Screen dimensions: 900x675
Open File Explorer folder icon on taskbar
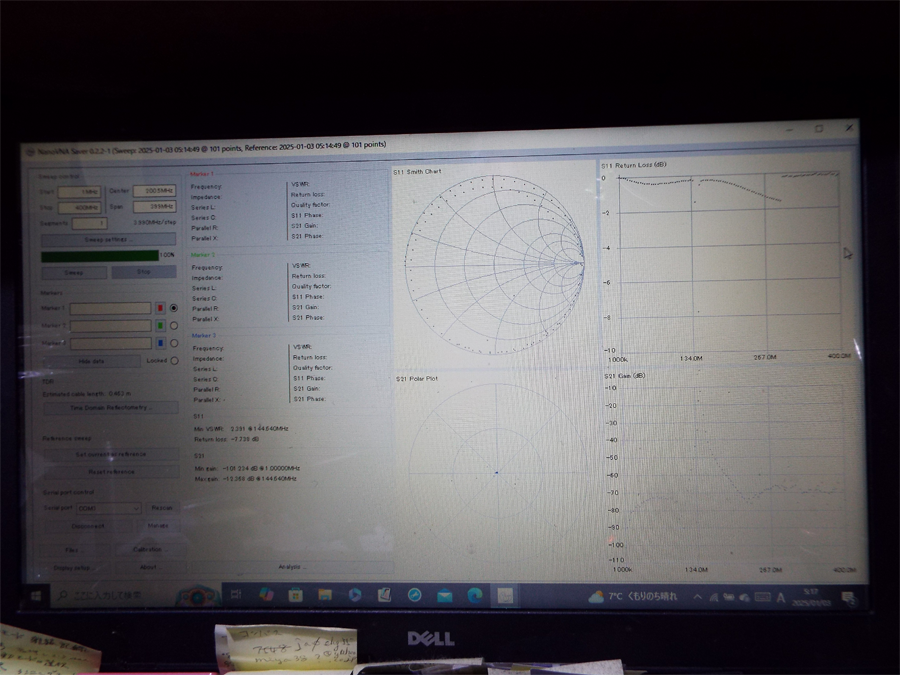[325, 595]
